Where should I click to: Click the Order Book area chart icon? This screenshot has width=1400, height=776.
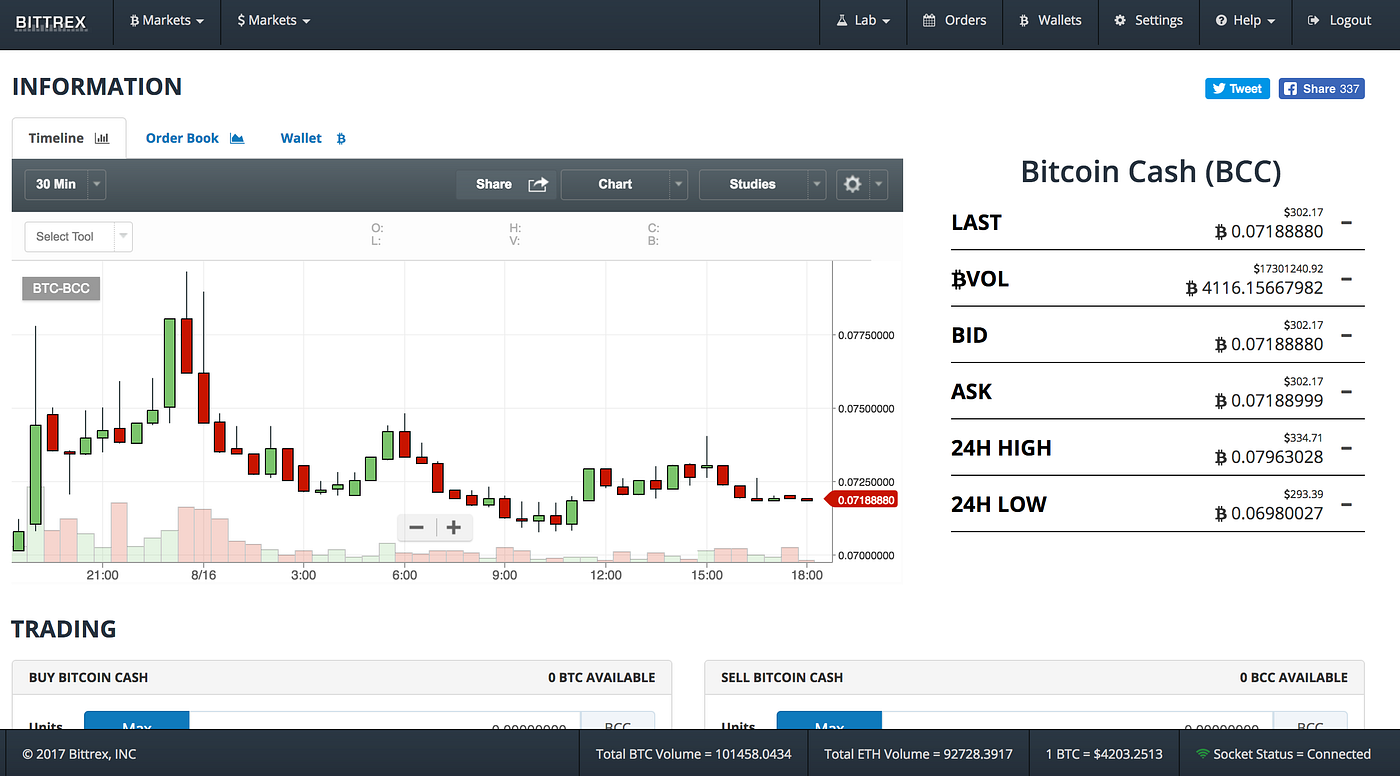[x=237, y=138]
